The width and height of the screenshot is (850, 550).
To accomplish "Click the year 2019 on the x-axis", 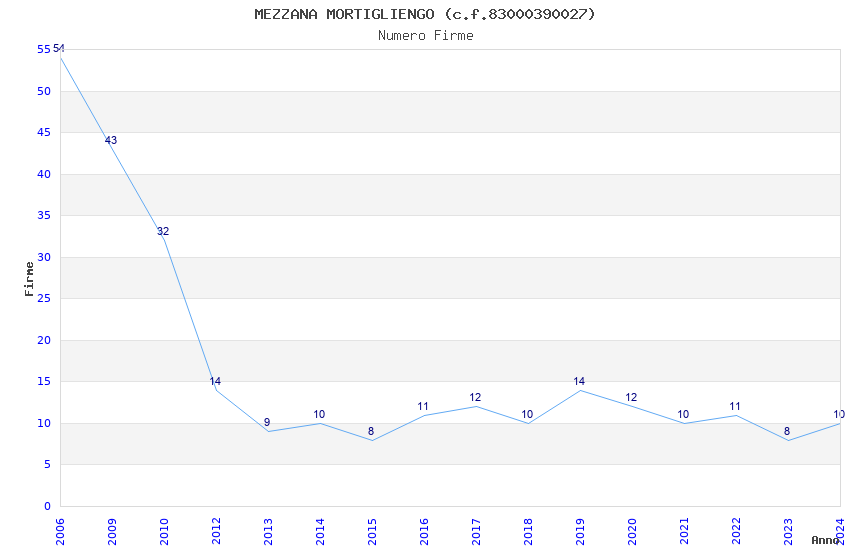I will [580, 532].
